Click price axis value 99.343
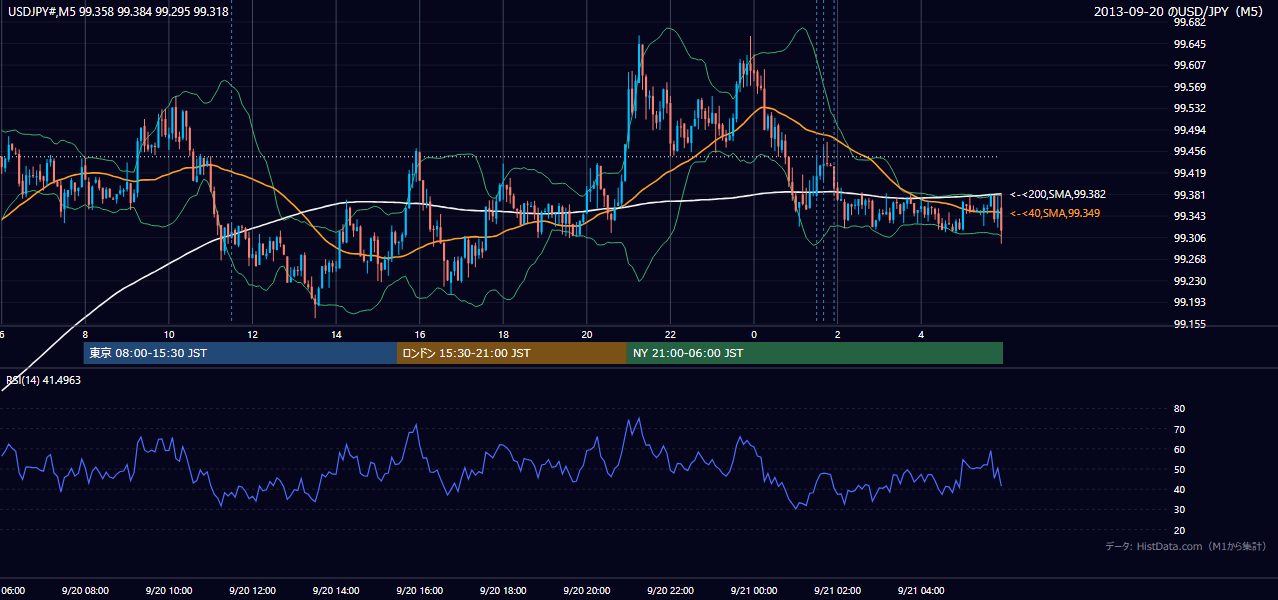Viewport: 1278px width, 600px height. pyautogui.click(x=1189, y=216)
